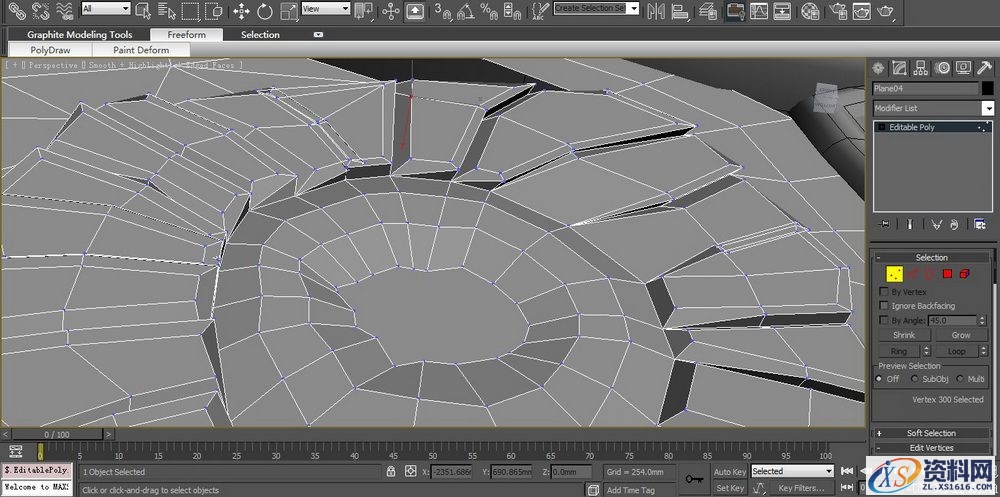Enable By Vertex checkbox
Viewport: 1000px width, 497px height.
click(x=884, y=292)
